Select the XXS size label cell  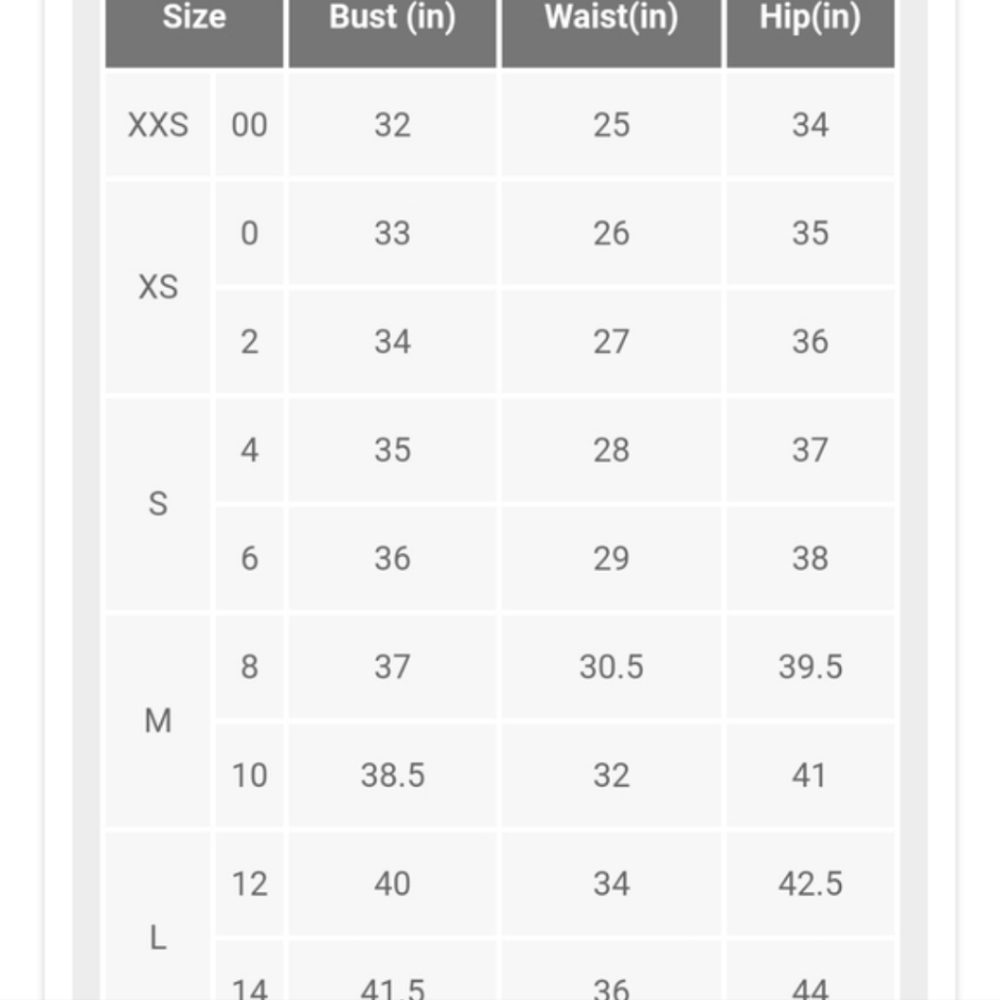(x=158, y=124)
